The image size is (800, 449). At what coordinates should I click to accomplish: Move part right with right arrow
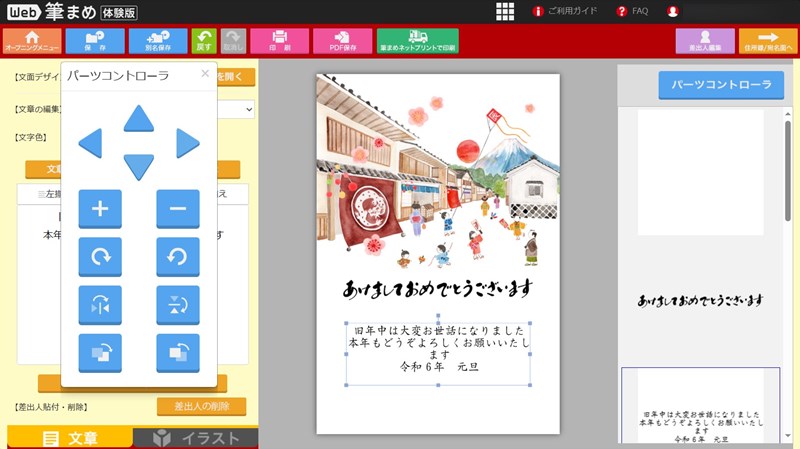tap(188, 143)
